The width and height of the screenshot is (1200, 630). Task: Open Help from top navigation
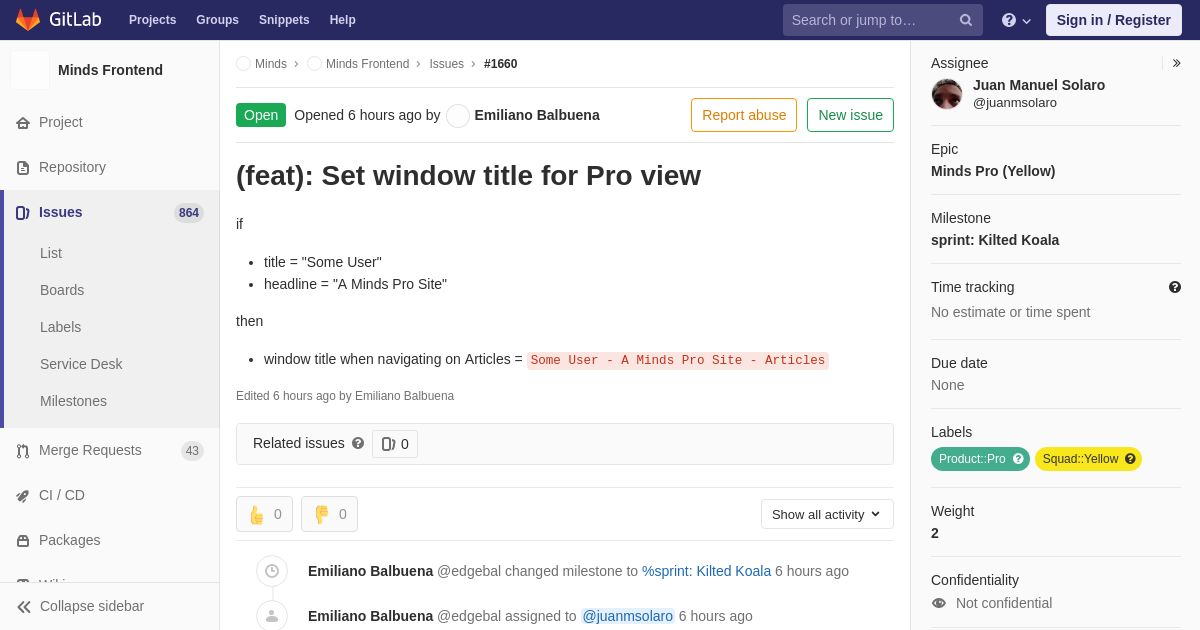343,20
